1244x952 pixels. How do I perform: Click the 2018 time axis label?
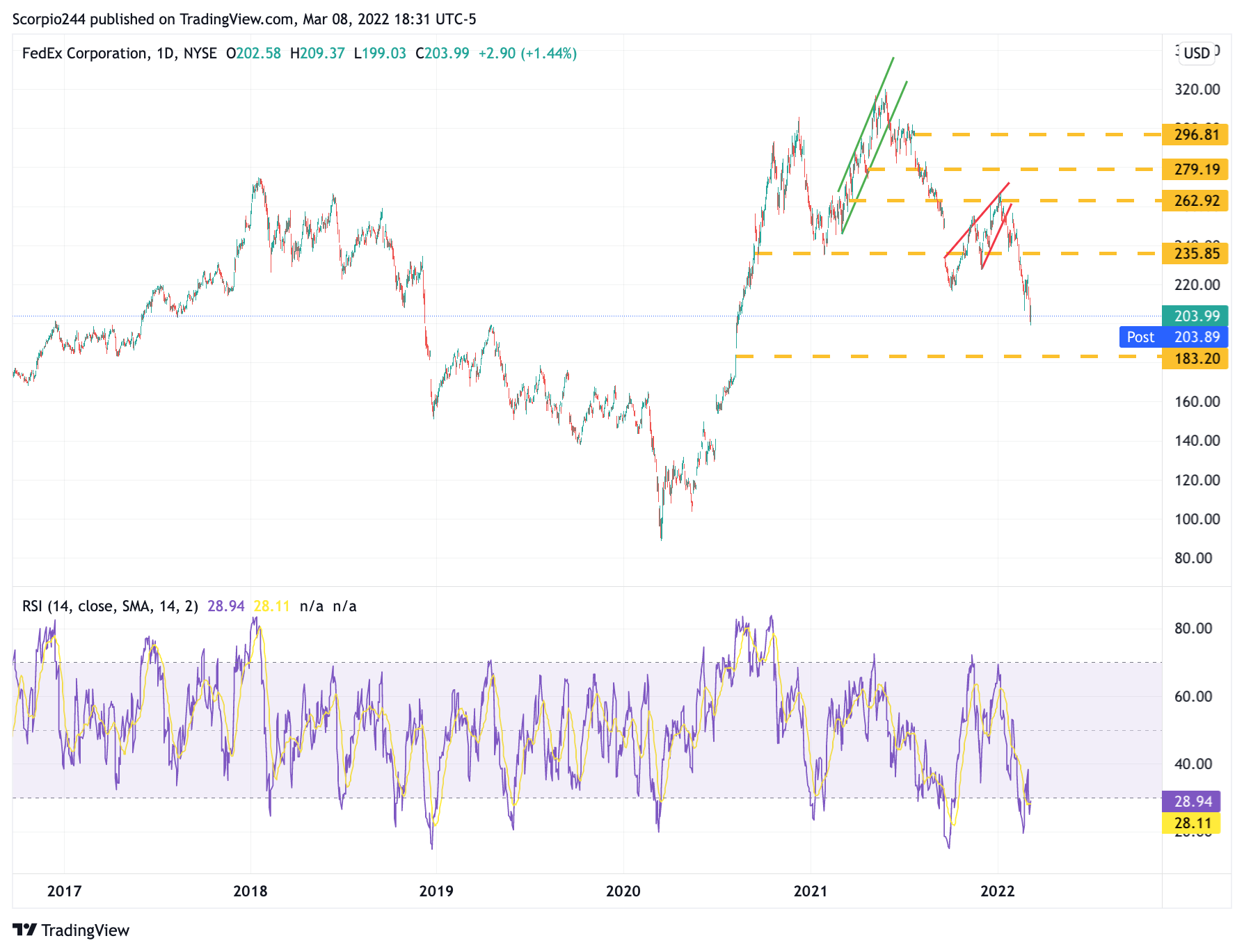coord(250,892)
